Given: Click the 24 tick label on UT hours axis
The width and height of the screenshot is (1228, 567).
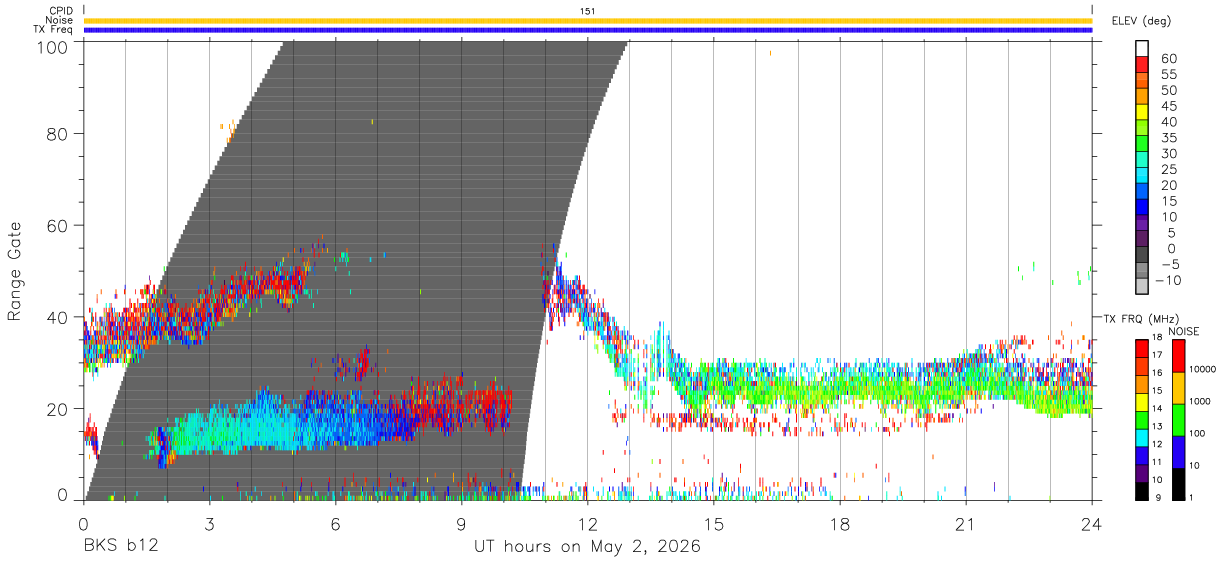Looking at the screenshot, I should click(x=1091, y=523).
